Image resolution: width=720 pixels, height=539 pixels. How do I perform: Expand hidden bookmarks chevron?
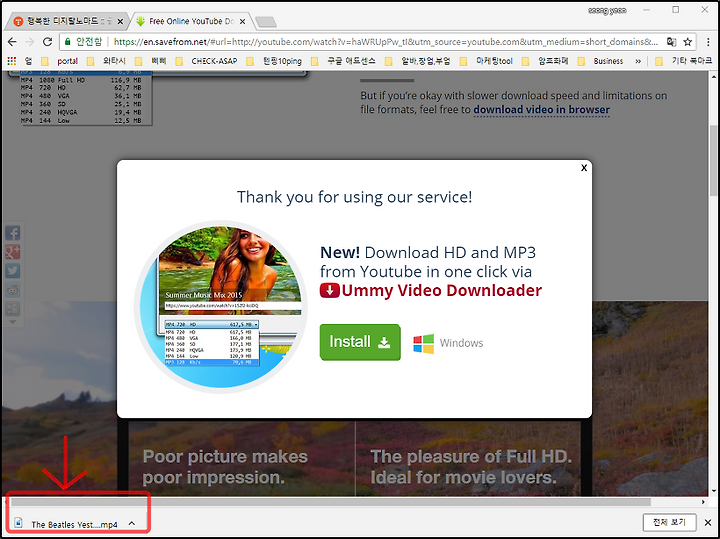[638, 61]
